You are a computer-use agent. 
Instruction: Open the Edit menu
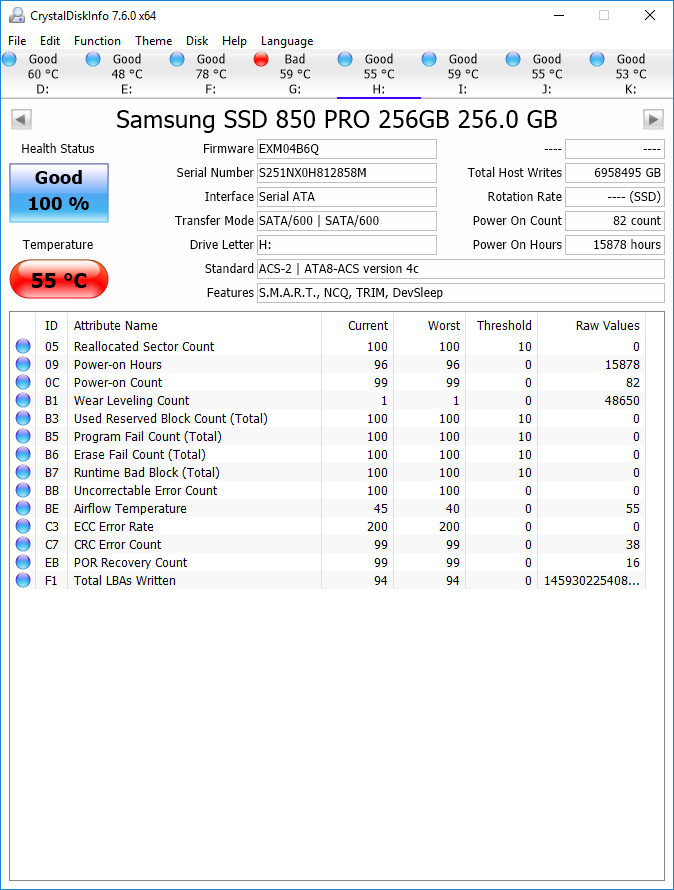click(x=50, y=41)
